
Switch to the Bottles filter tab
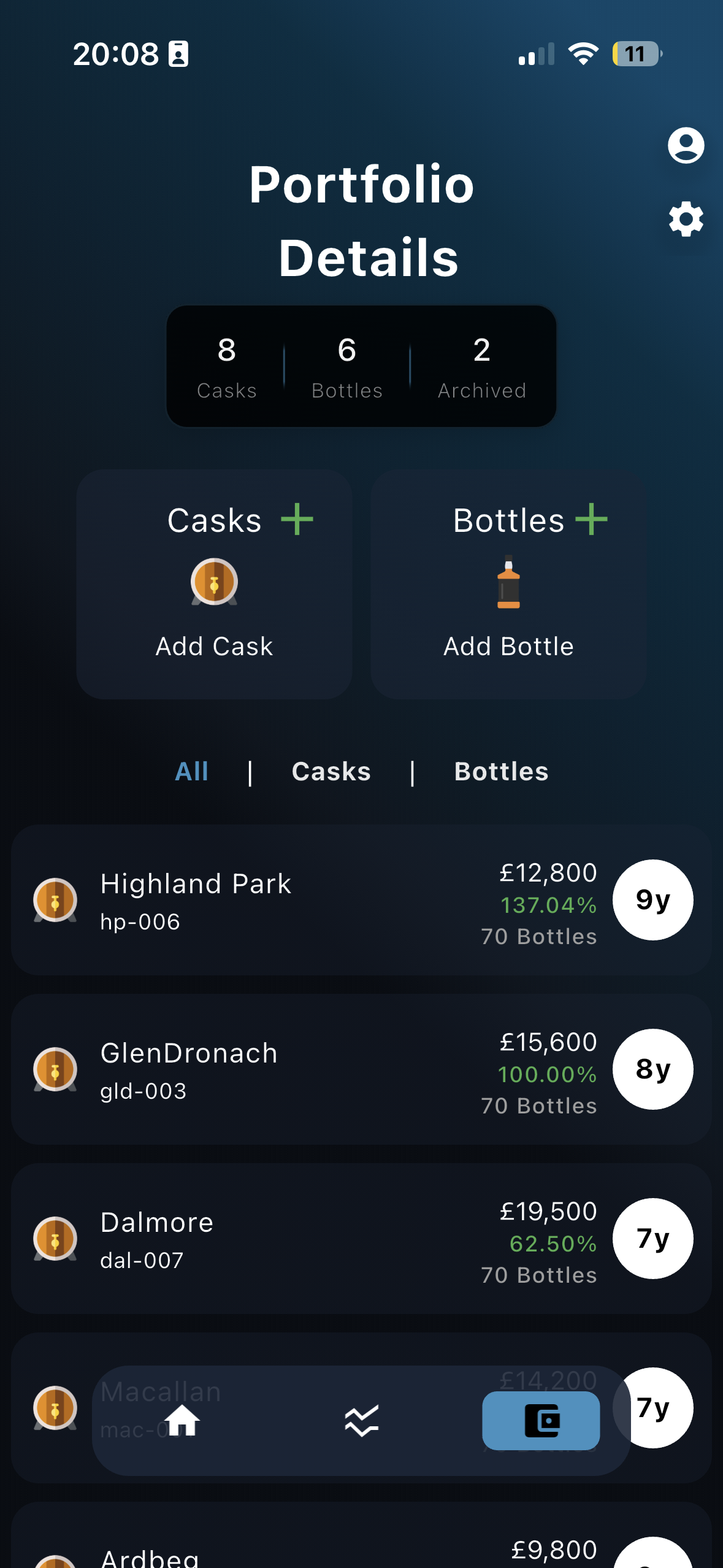point(501,772)
